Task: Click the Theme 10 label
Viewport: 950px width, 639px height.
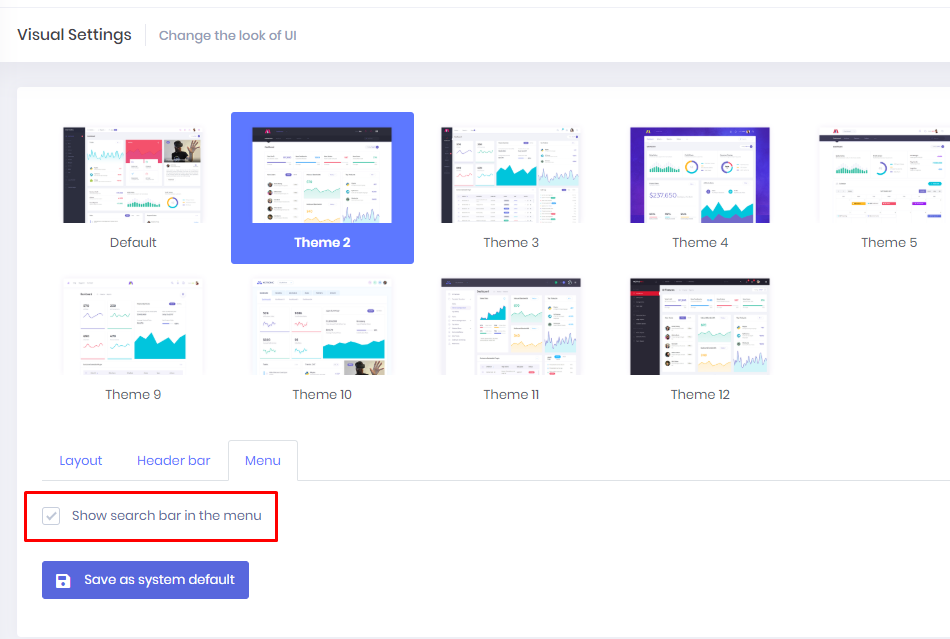Action: click(322, 394)
